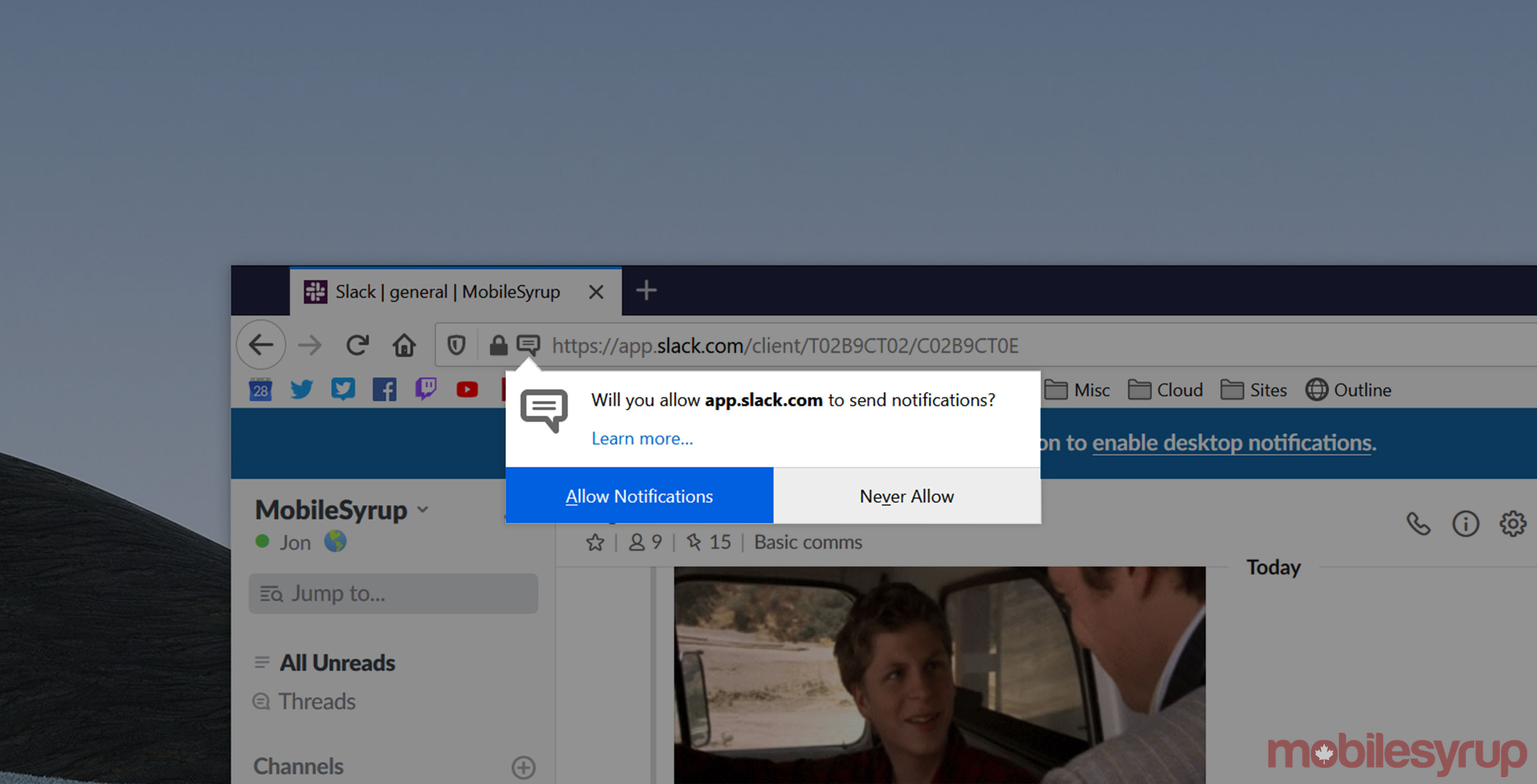Screen dimensions: 1537x784
Task: Start a call with phone icon
Action: tap(1418, 524)
